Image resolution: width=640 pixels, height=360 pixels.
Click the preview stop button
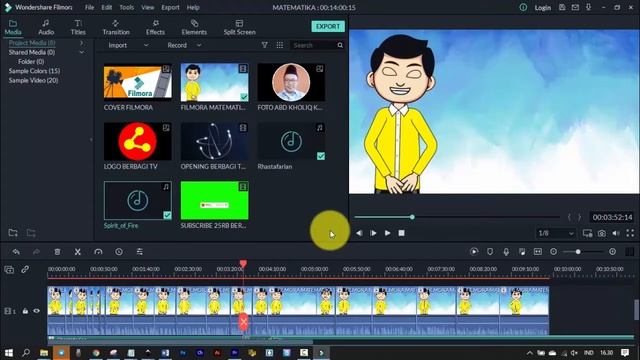point(402,233)
